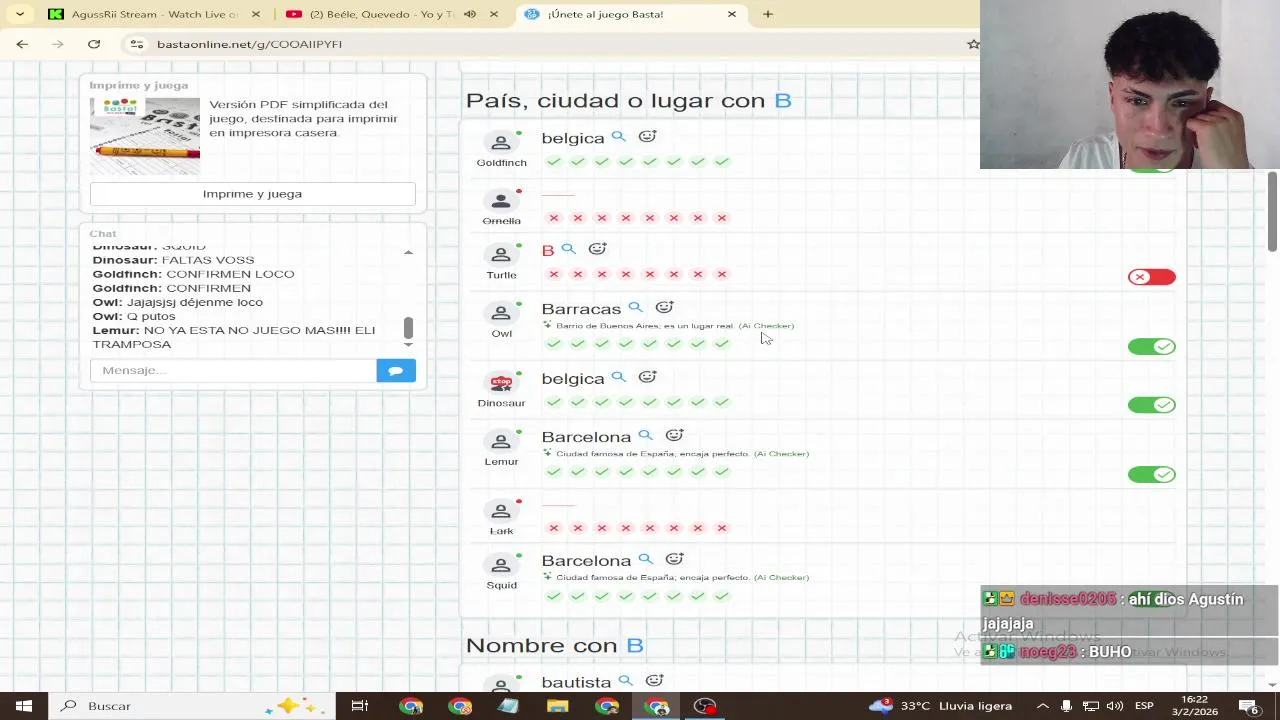
Task: Look up Turtle's answer B with magnifier
Action: click(x=568, y=249)
